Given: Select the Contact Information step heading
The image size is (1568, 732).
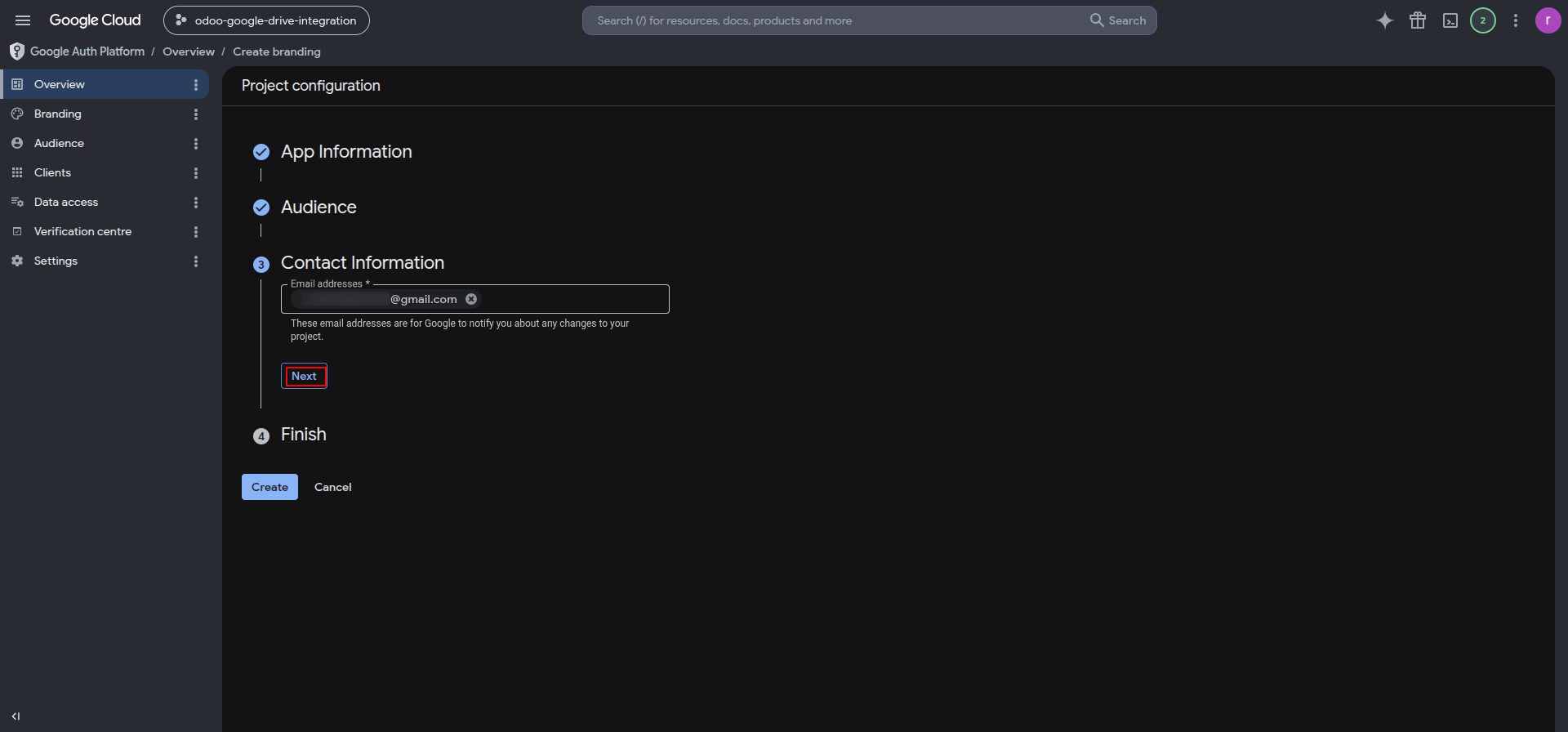Looking at the screenshot, I should click(x=363, y=263).
